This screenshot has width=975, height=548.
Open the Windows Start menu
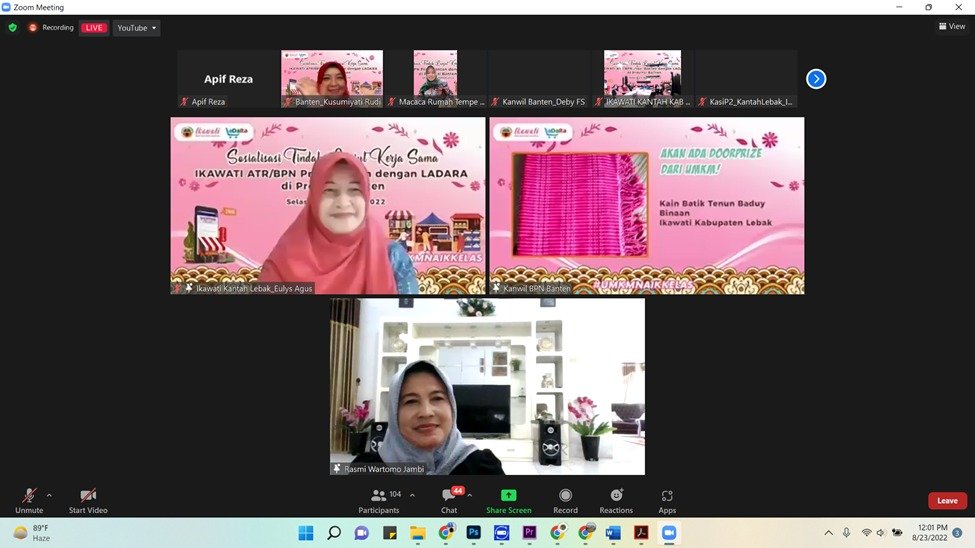pos(305,533)
